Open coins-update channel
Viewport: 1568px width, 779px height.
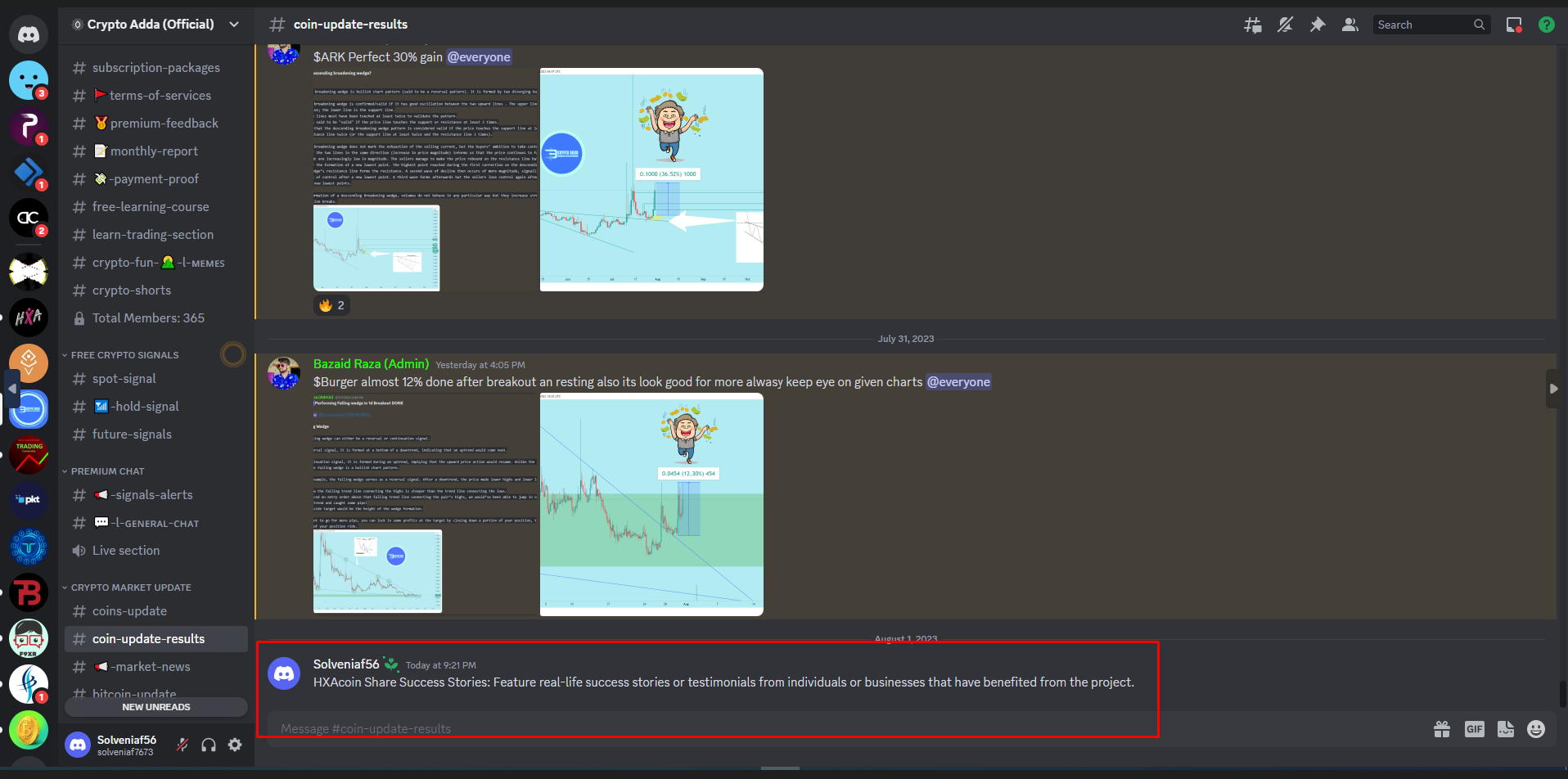[155, 611]
